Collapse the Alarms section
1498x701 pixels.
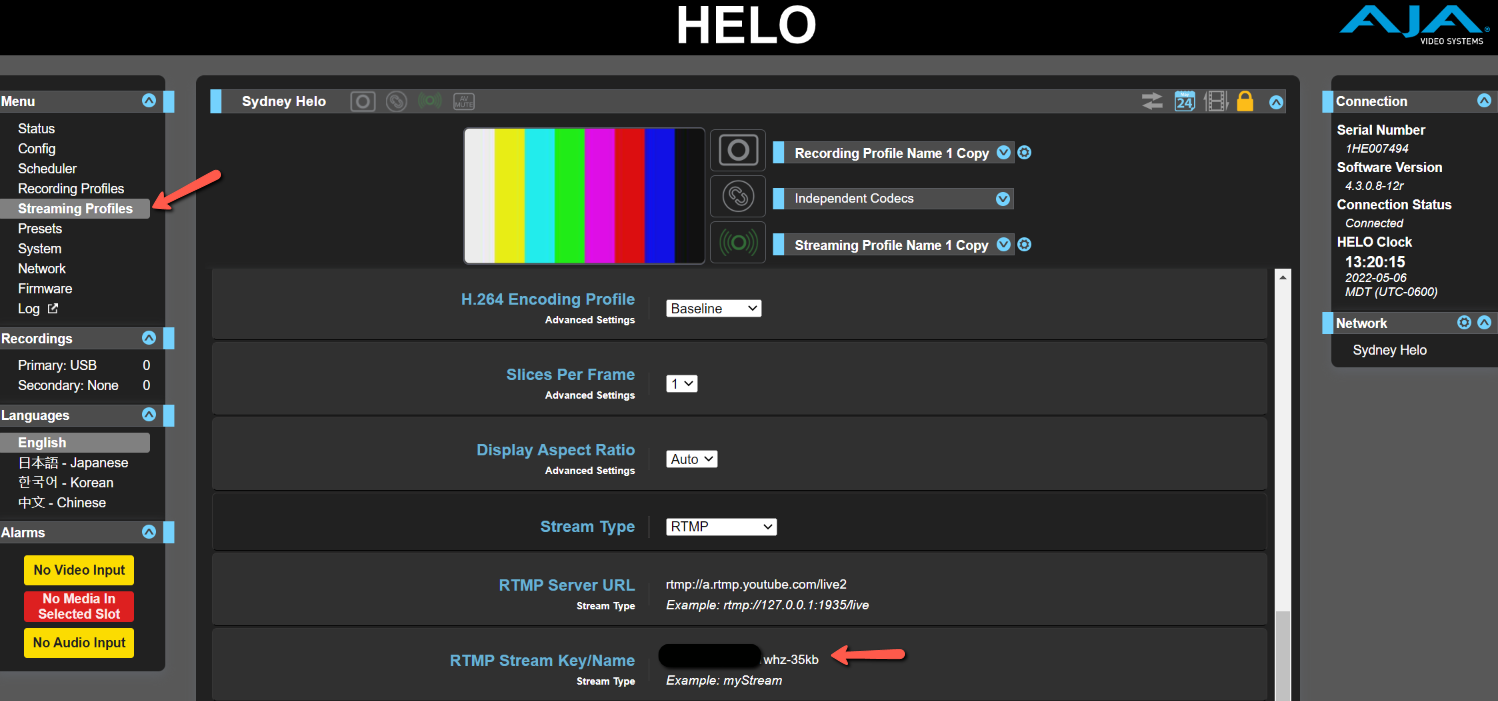[149, 532]
